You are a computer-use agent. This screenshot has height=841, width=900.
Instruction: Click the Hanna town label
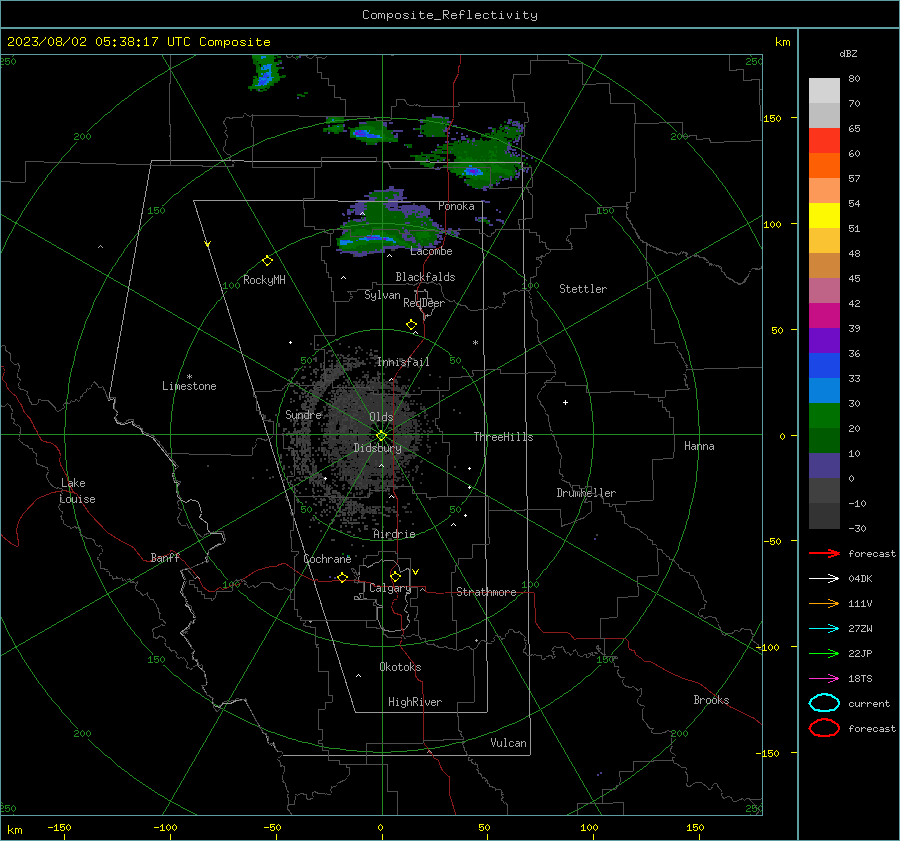[699, 446]
